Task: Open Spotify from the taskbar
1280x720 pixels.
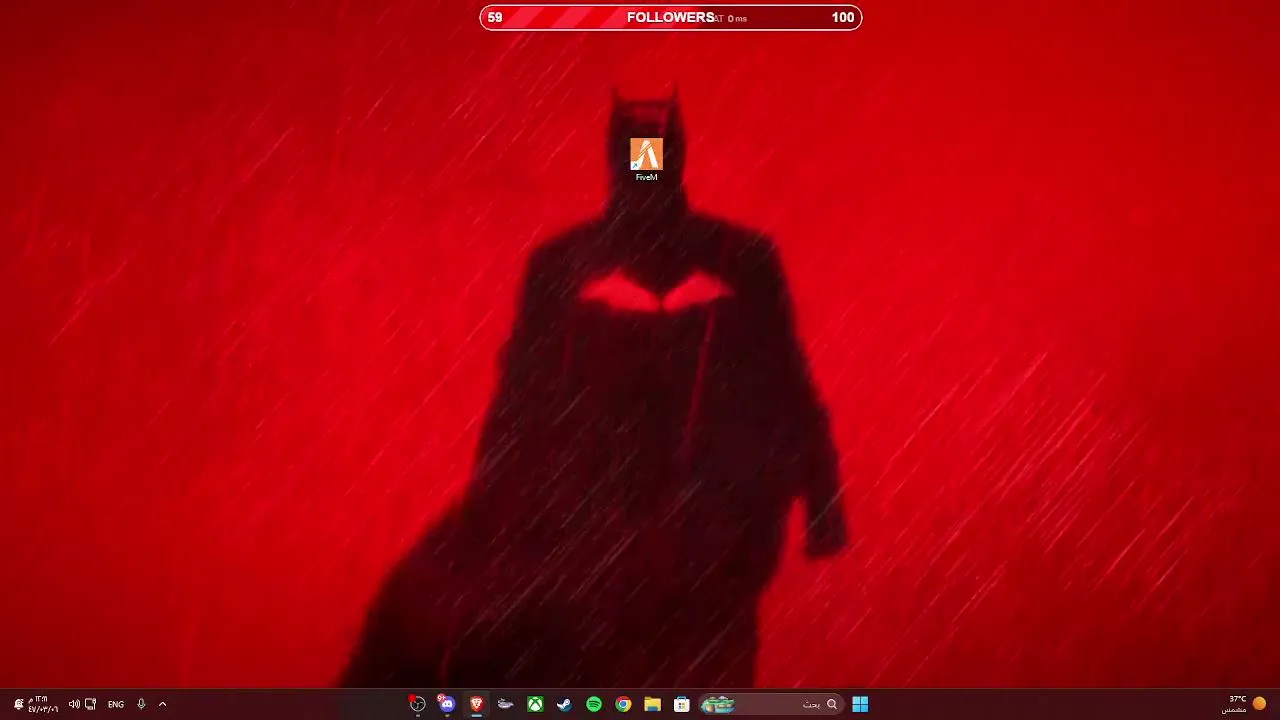Action: 594,704
